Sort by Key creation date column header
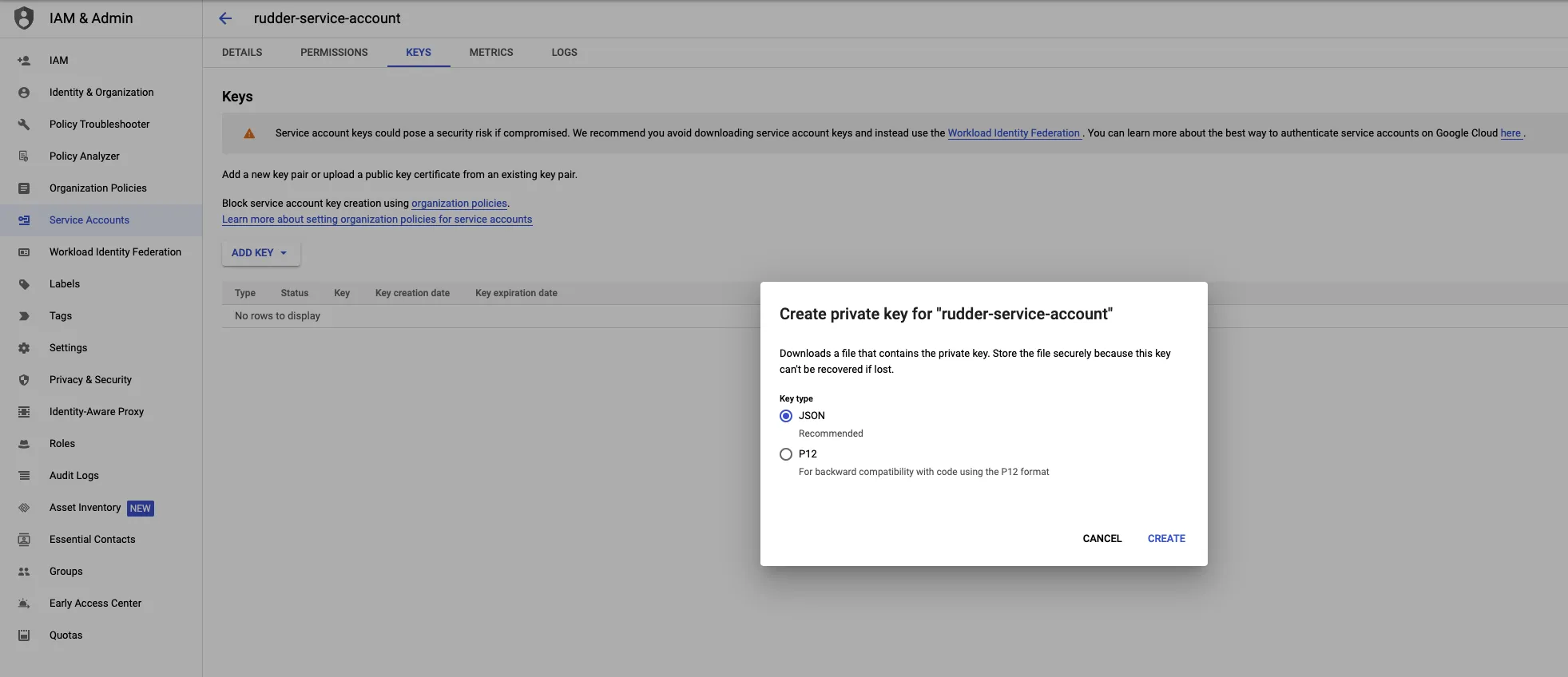The image size is (1568, 677). [x=412, y=293]
